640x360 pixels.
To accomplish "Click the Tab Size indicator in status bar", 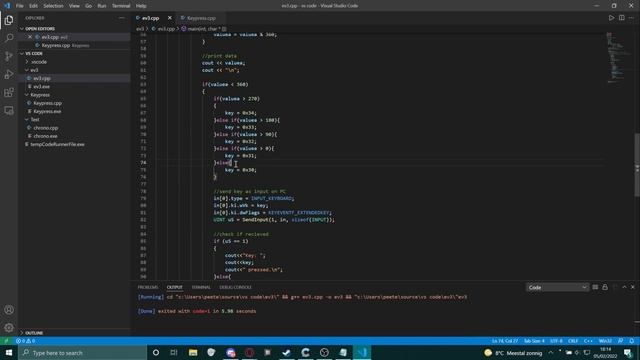I will (534, 341).
